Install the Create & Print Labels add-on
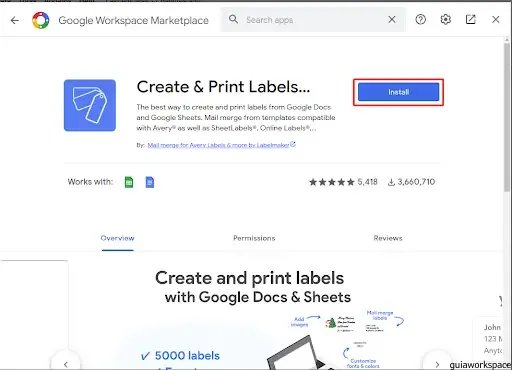This screenshot has height=370, width=512. point(399,92)
